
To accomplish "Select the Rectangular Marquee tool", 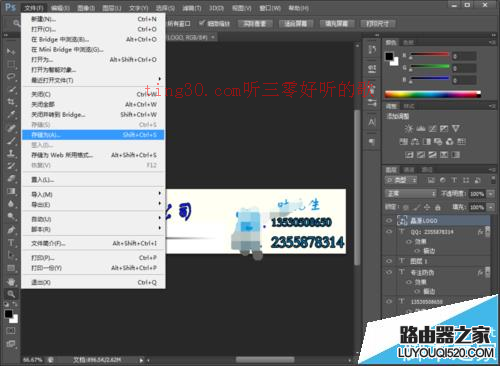I will 11,64.
